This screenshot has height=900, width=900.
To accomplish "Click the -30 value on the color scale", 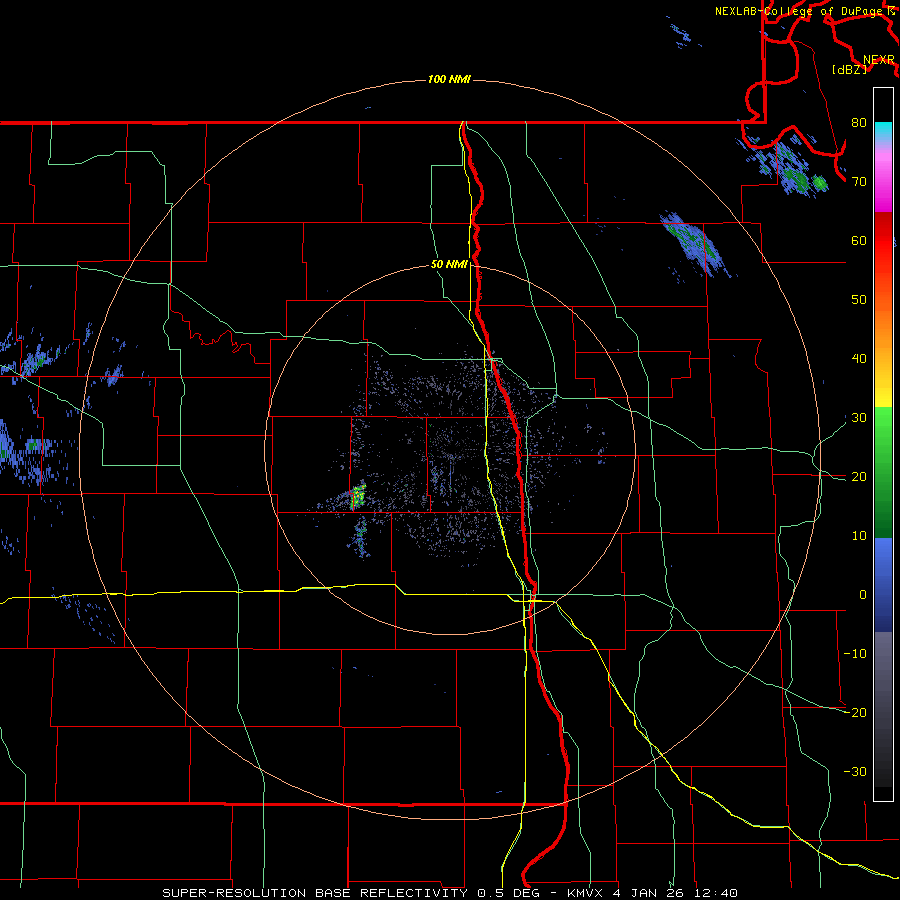I will point(855,771).
